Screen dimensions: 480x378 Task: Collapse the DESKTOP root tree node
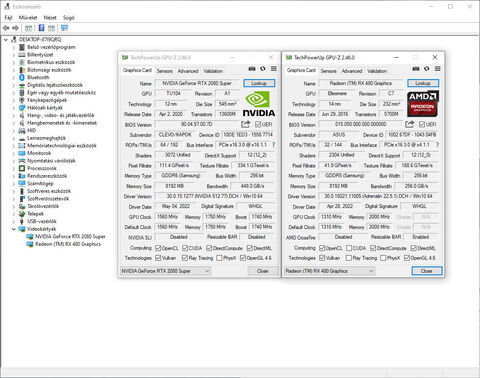click(5, 40)
